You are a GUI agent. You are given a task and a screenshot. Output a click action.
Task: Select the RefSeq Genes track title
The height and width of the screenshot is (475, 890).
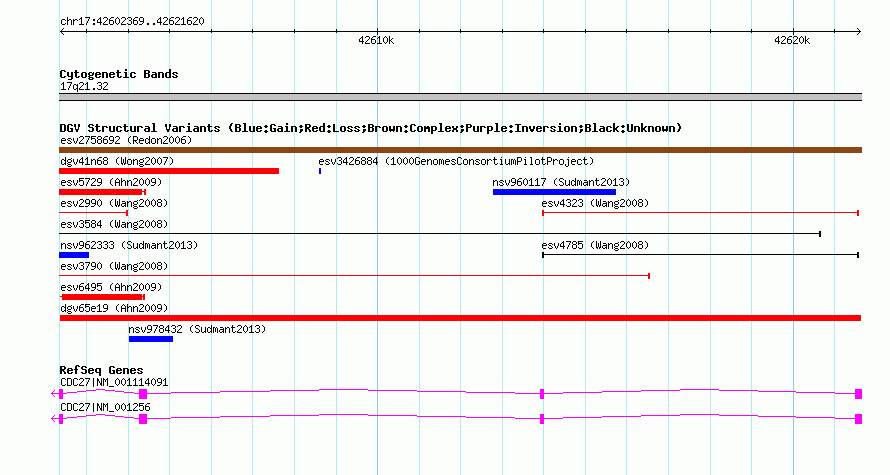[101, 370]
